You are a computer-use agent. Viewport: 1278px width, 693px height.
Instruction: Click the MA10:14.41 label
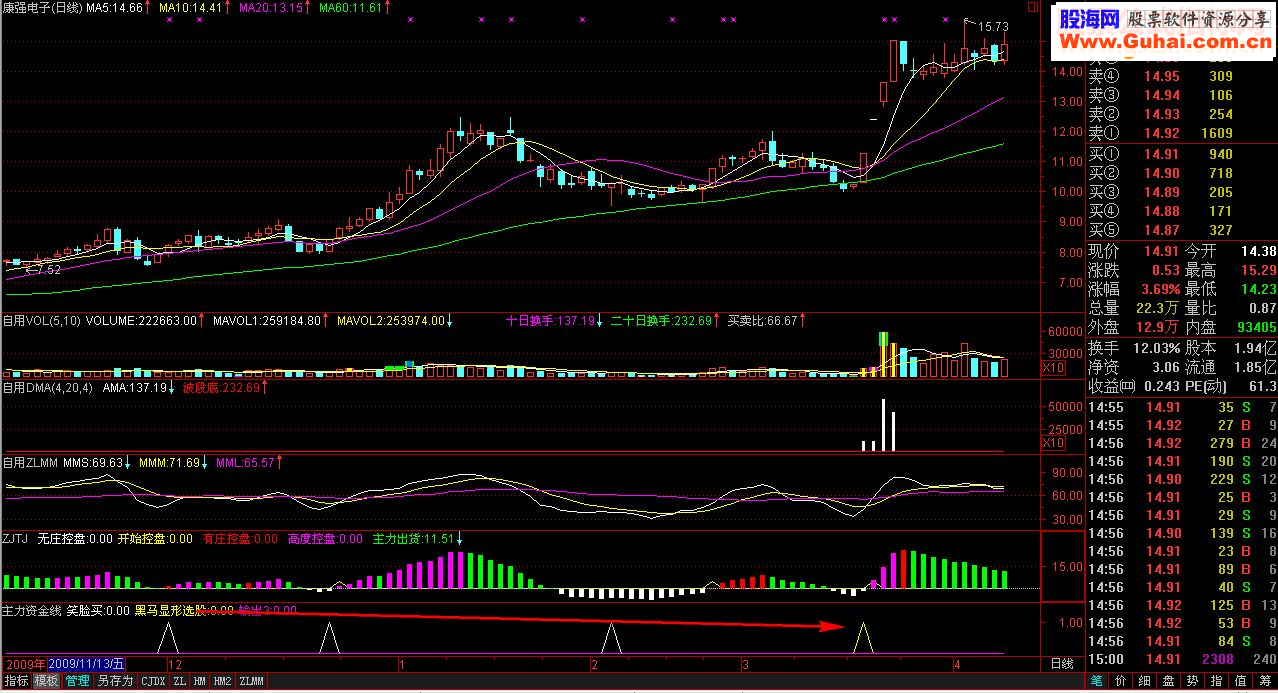(191, 7)
